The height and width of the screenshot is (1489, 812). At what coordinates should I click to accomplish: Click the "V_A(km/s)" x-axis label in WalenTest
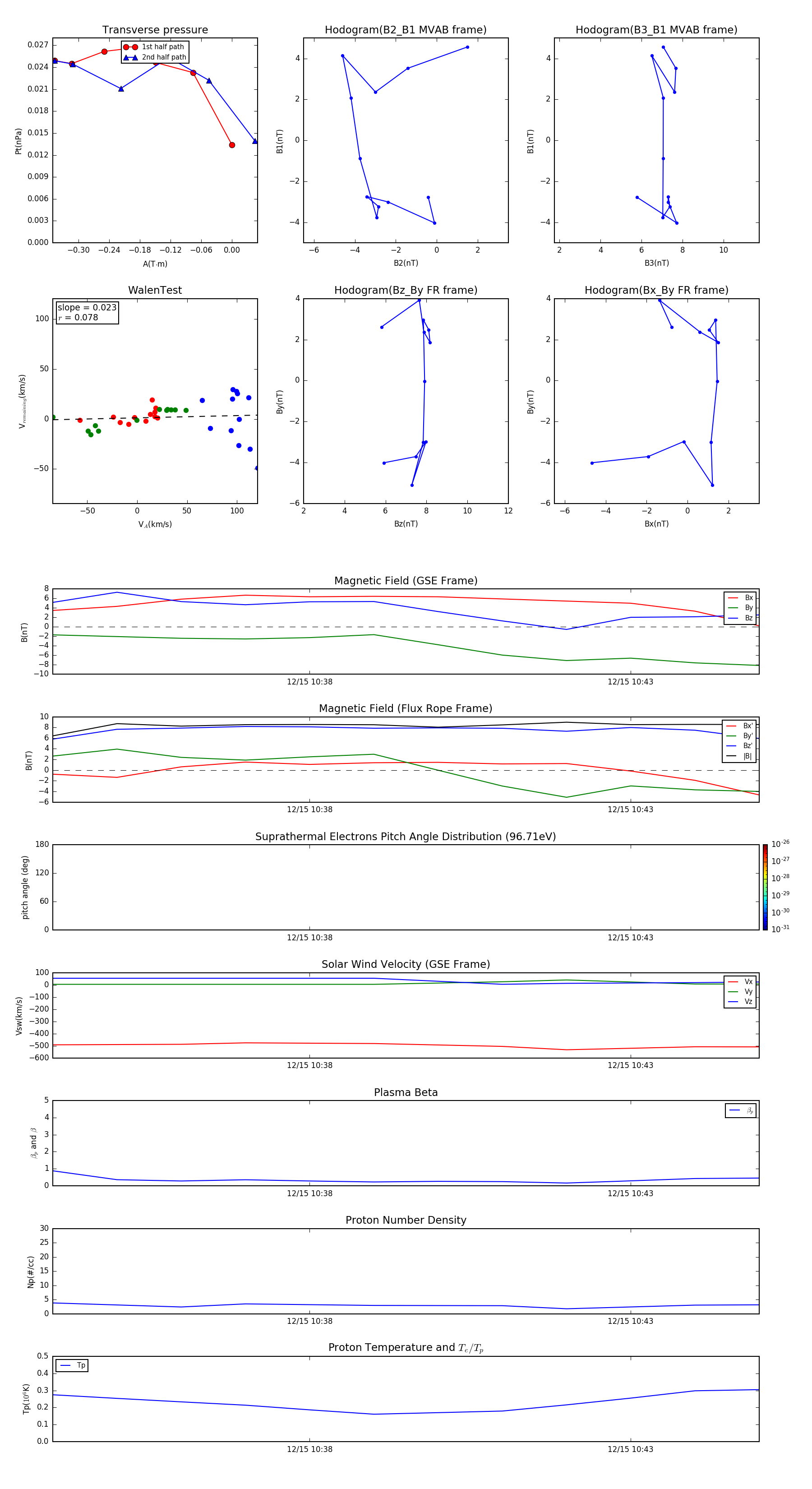(155, 524)
